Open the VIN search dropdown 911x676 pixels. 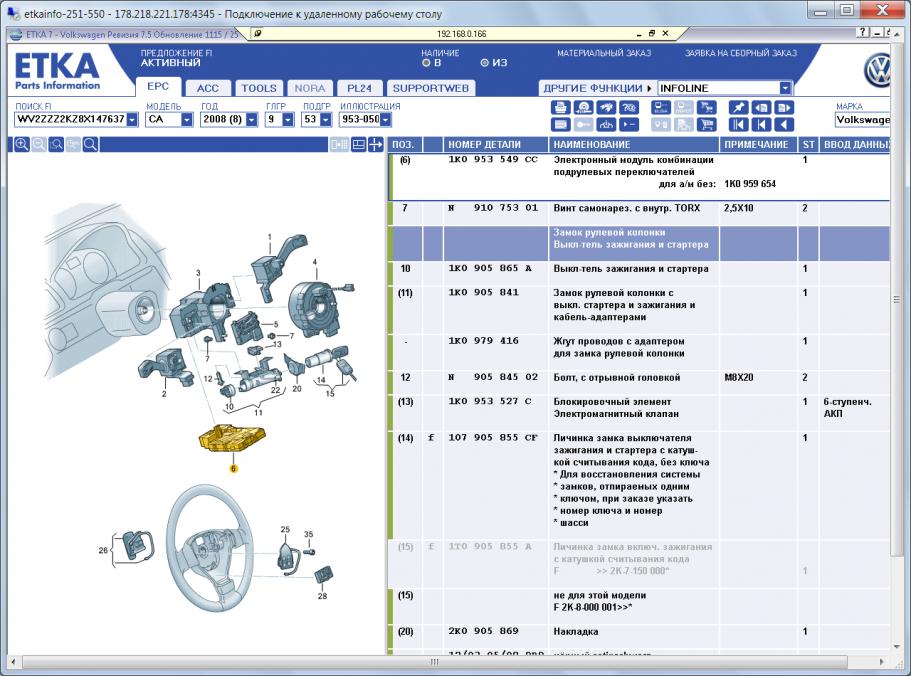132,120
